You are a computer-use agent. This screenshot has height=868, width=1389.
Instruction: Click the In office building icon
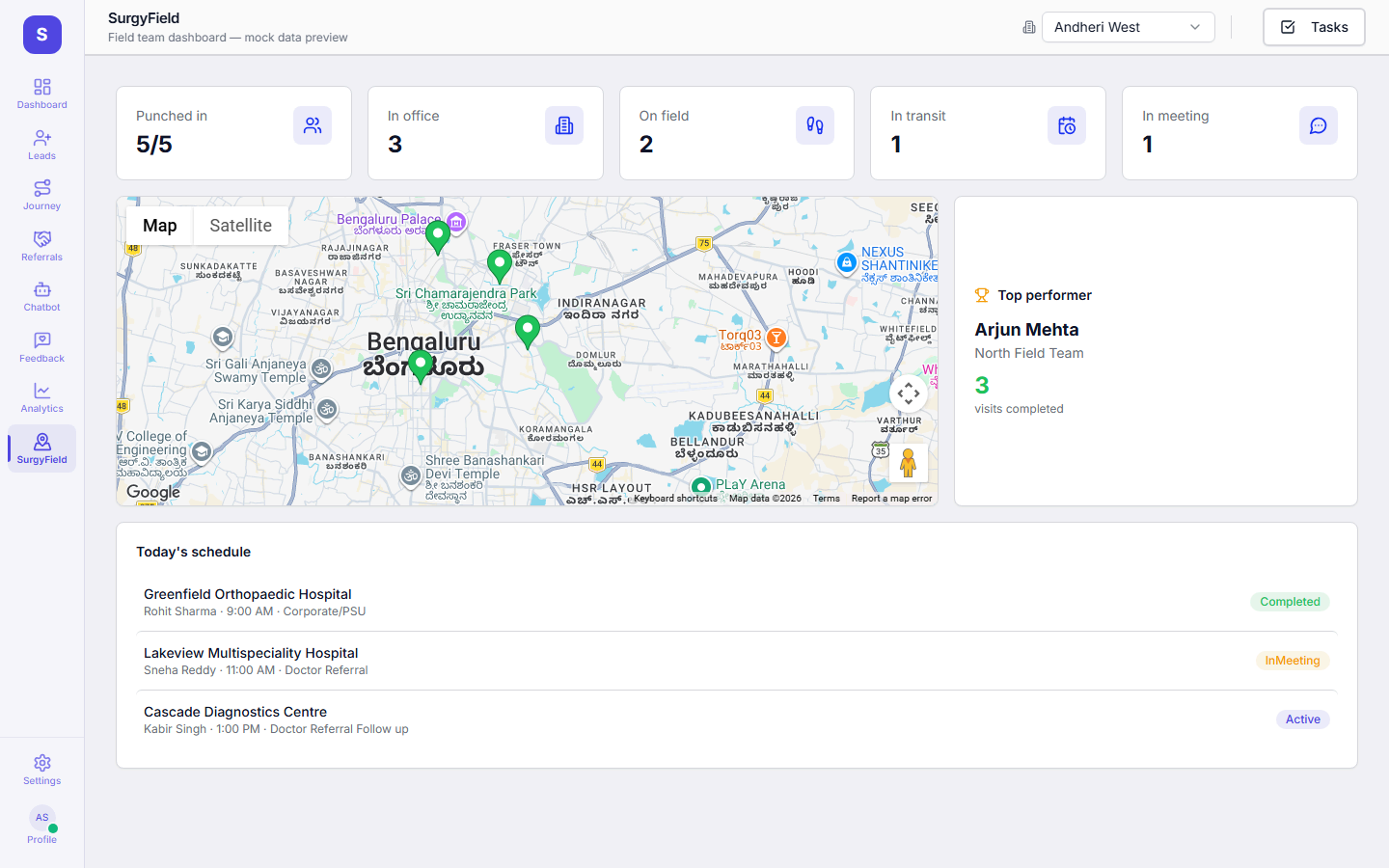564,125
